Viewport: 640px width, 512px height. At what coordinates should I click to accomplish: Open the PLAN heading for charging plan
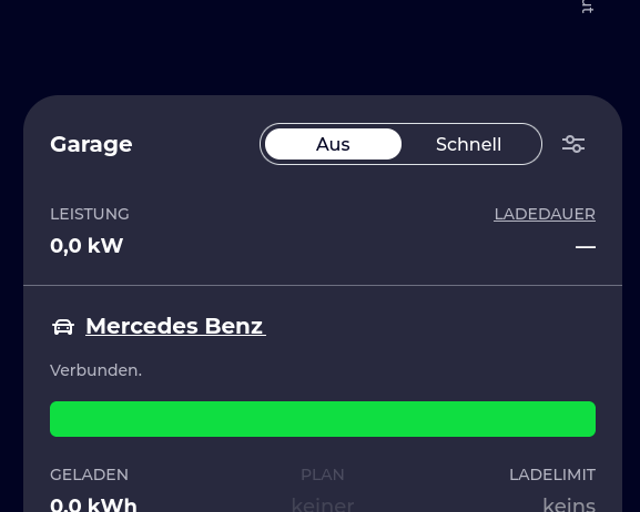tap(322, 475)
